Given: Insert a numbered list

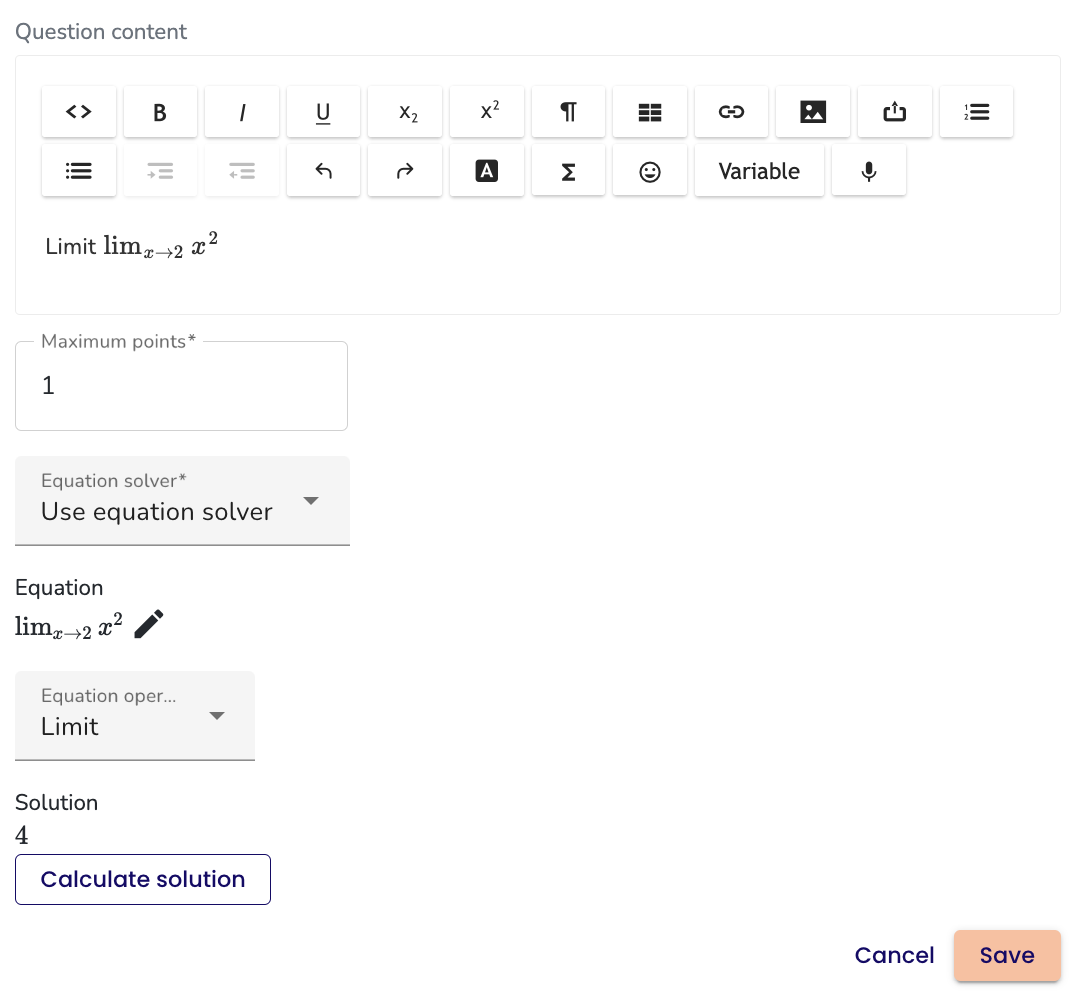Looking at the screenshot, I should pyautogui.click(x=976, y=112).
